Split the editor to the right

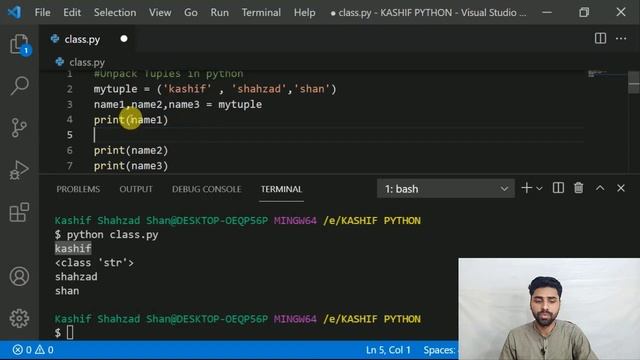tap(600, 39)
